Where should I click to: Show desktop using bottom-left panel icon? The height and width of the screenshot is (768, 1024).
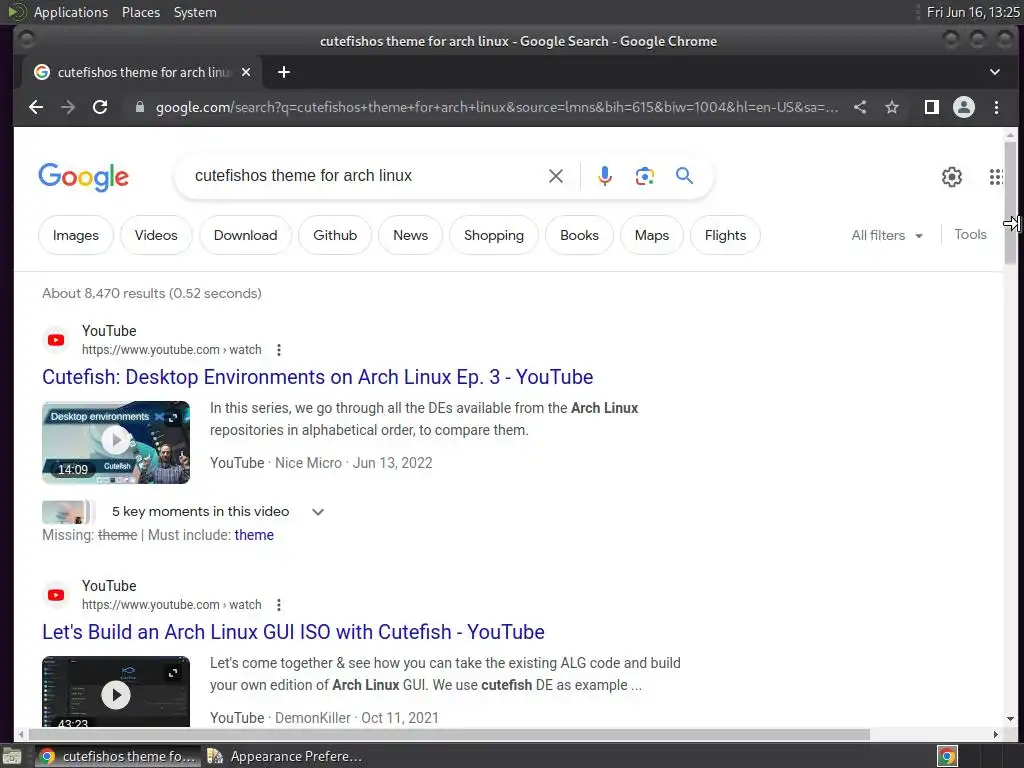point(12,756)
